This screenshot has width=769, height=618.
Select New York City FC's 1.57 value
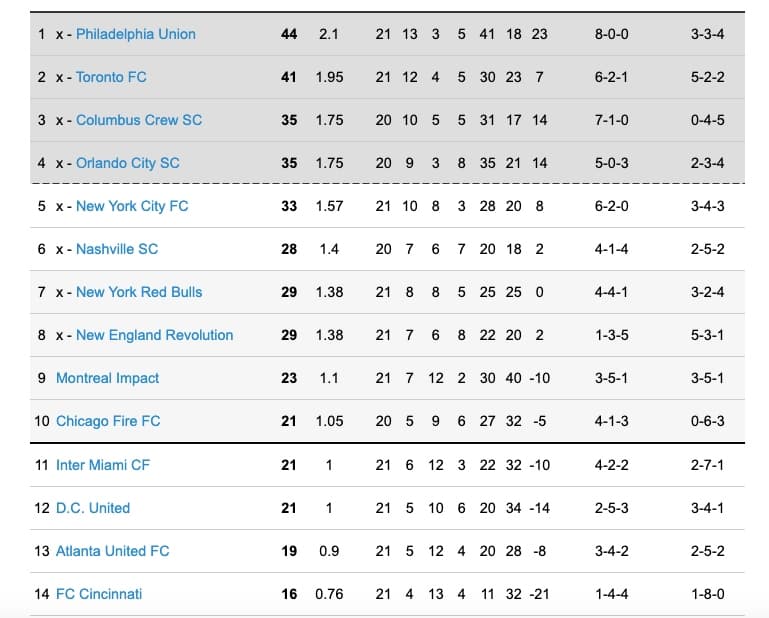tap(329, 206)
